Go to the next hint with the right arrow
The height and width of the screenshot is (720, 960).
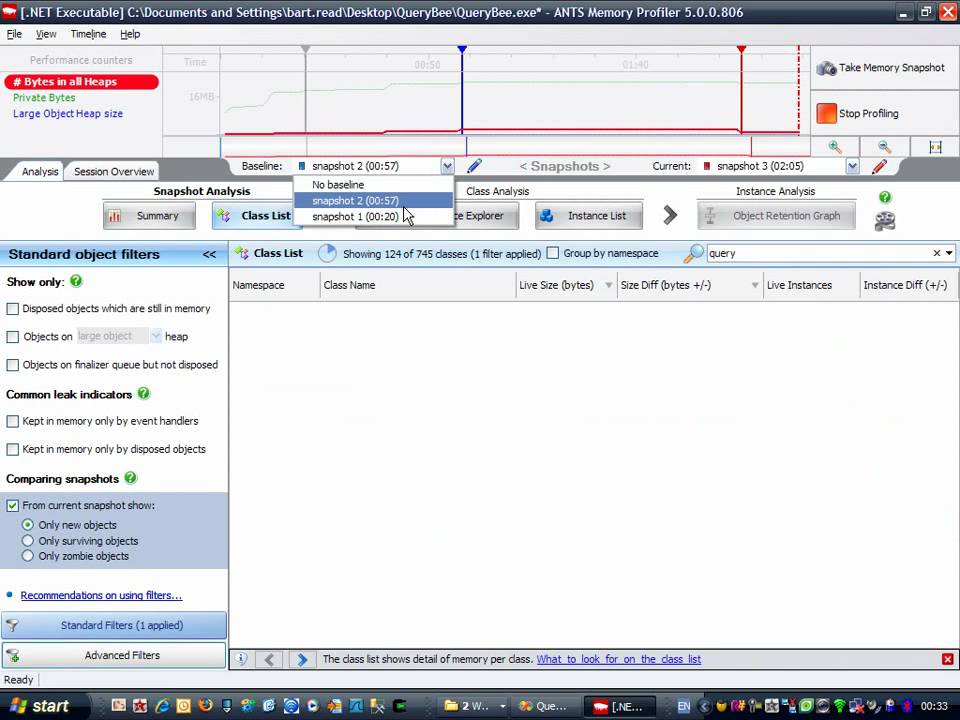(x=302, y=659)
